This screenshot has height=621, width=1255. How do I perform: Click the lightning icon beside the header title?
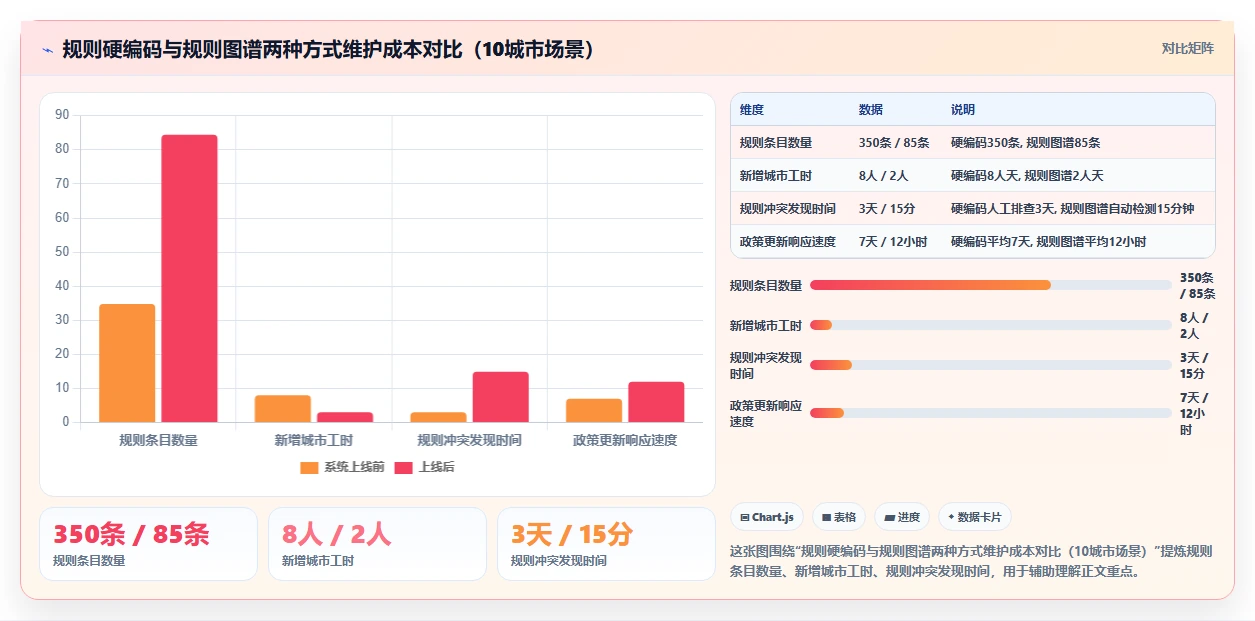47,50
